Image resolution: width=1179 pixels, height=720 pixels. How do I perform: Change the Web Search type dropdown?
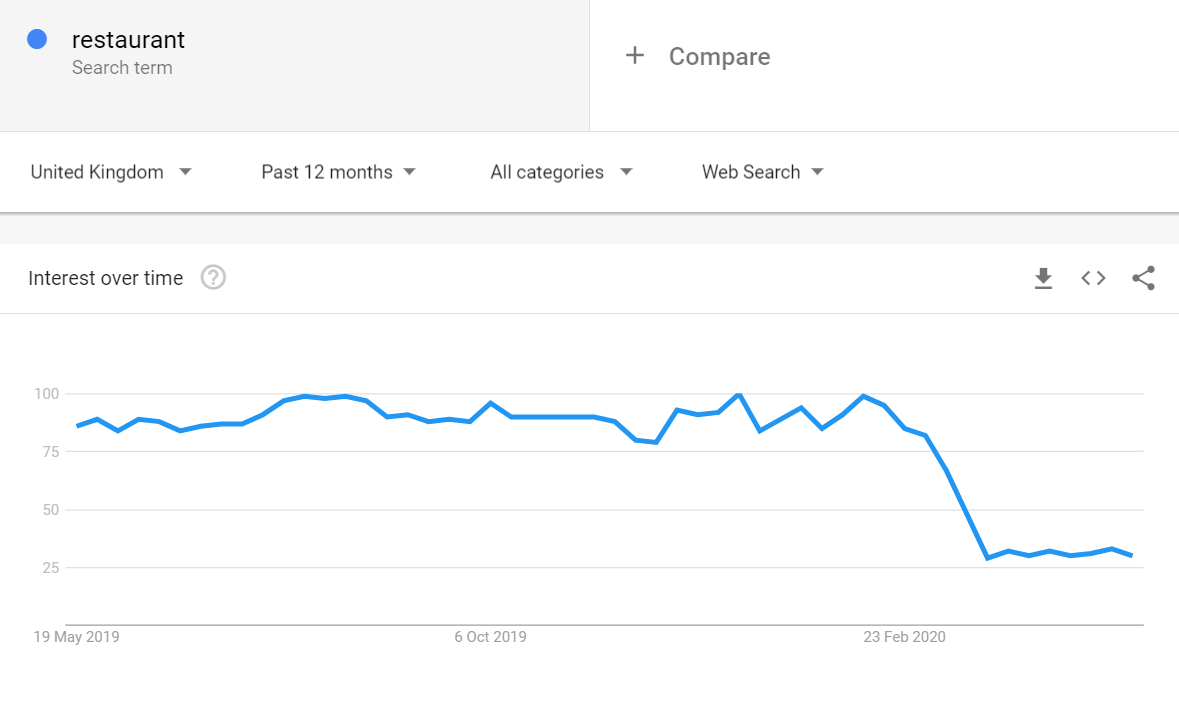(x=762, y=172)
